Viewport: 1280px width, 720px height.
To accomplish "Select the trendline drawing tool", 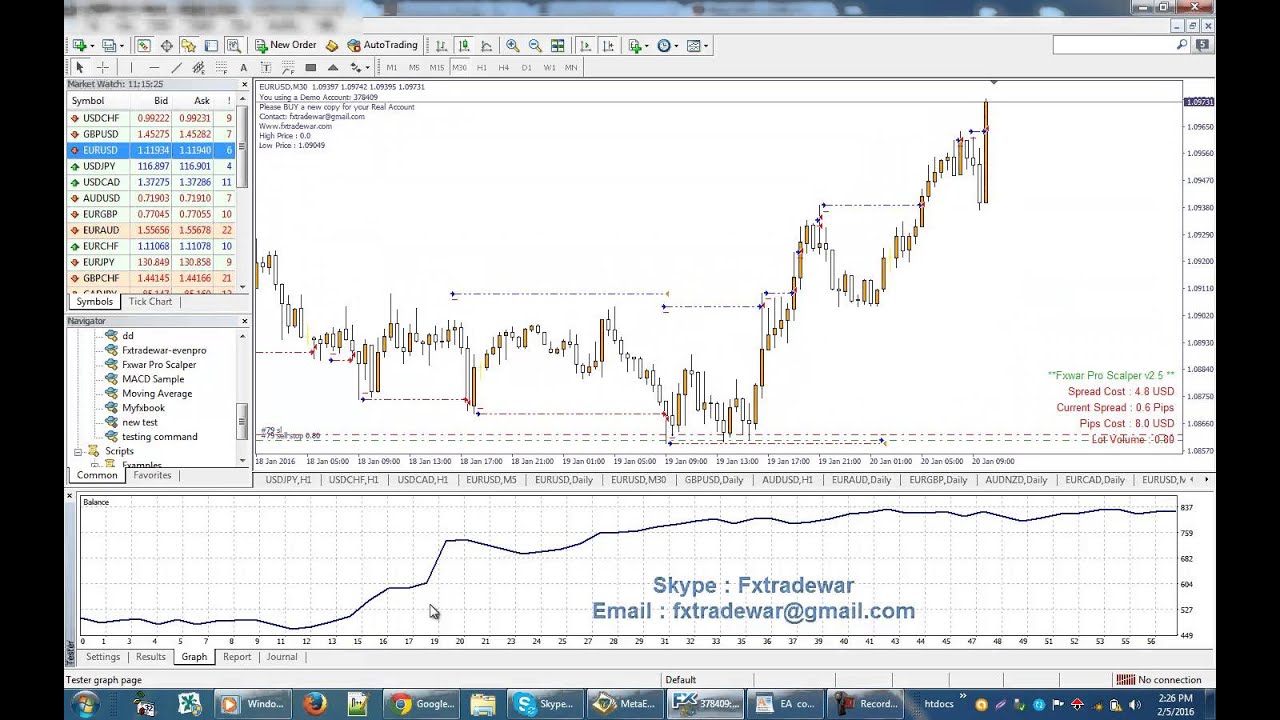I will pos(176,68).
